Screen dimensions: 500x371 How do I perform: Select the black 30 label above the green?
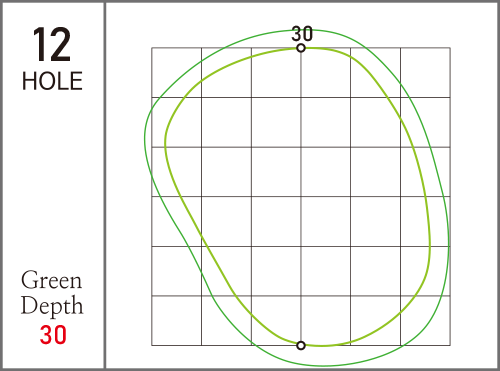302,34
